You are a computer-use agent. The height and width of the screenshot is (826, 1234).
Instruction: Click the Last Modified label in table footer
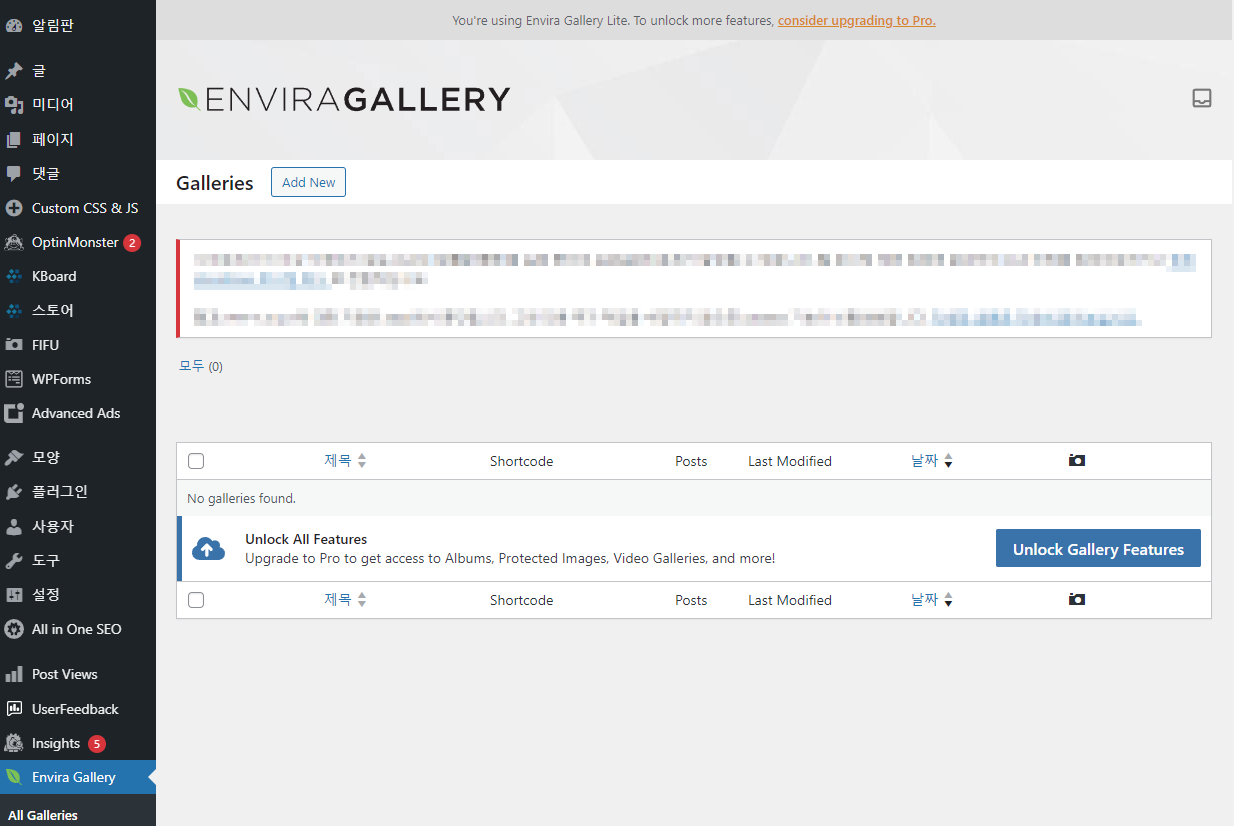point(790,600)
